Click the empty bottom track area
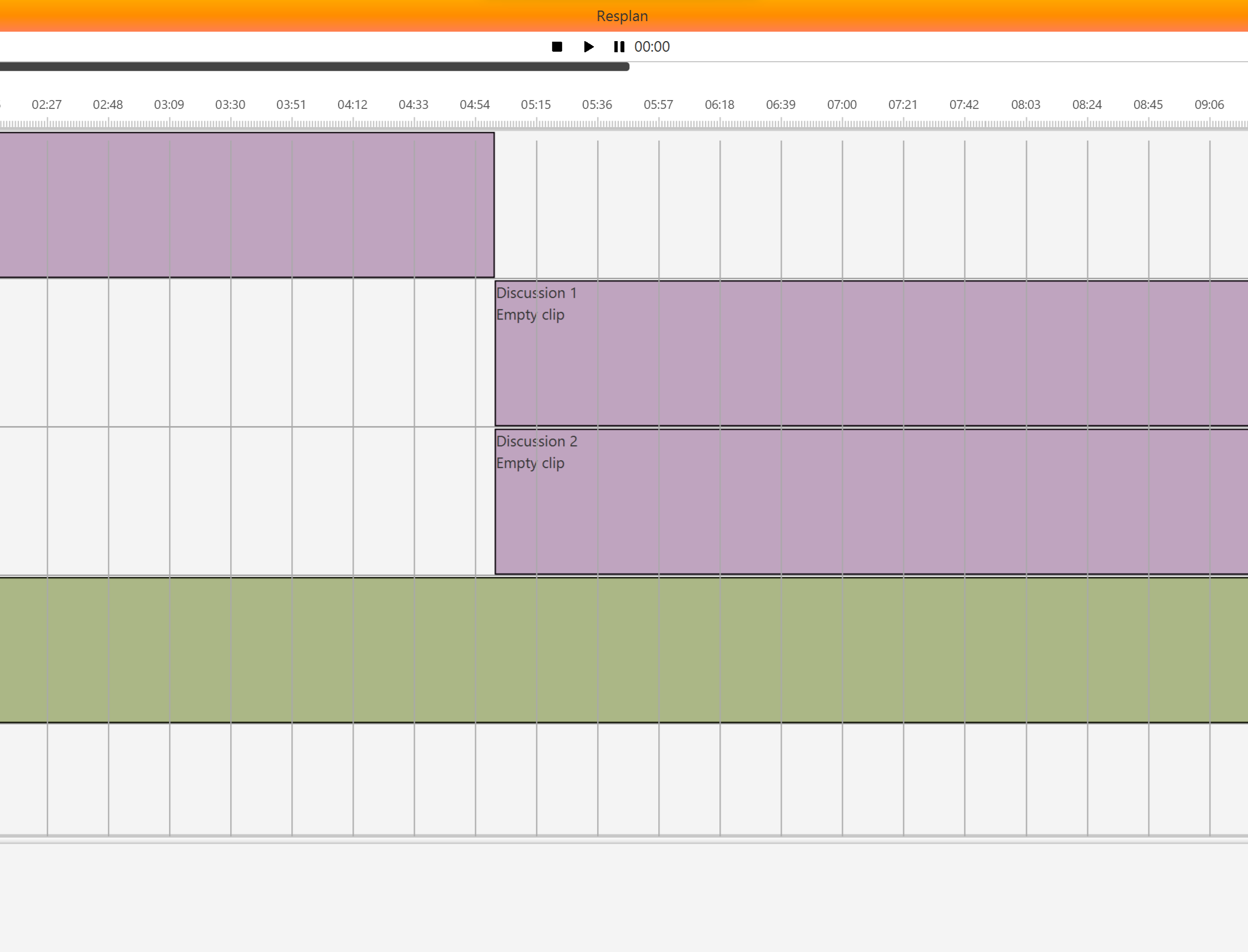The width and height of the screenshot is (1248, 952). pyautogui.click(x=623, y=779)
